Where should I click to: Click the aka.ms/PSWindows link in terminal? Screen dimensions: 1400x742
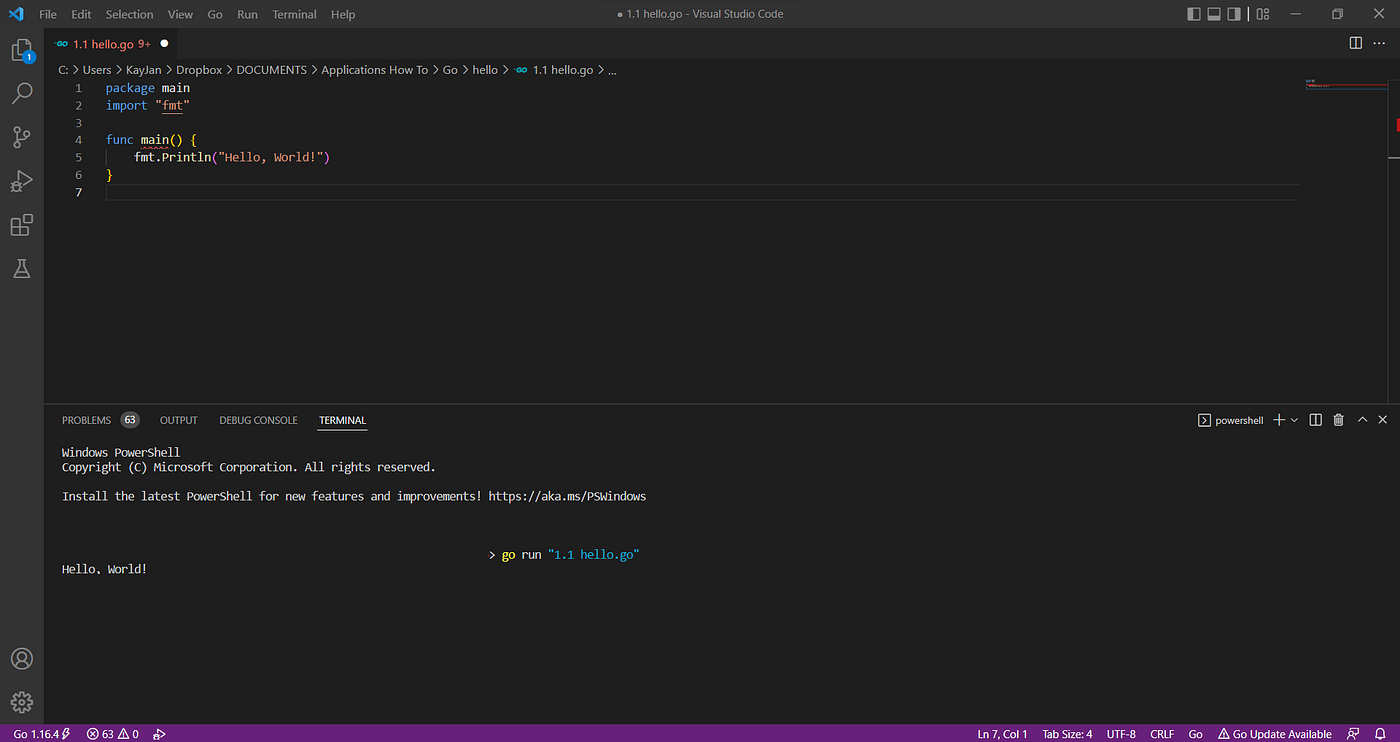pyautogui.click(x=567, y=496)
